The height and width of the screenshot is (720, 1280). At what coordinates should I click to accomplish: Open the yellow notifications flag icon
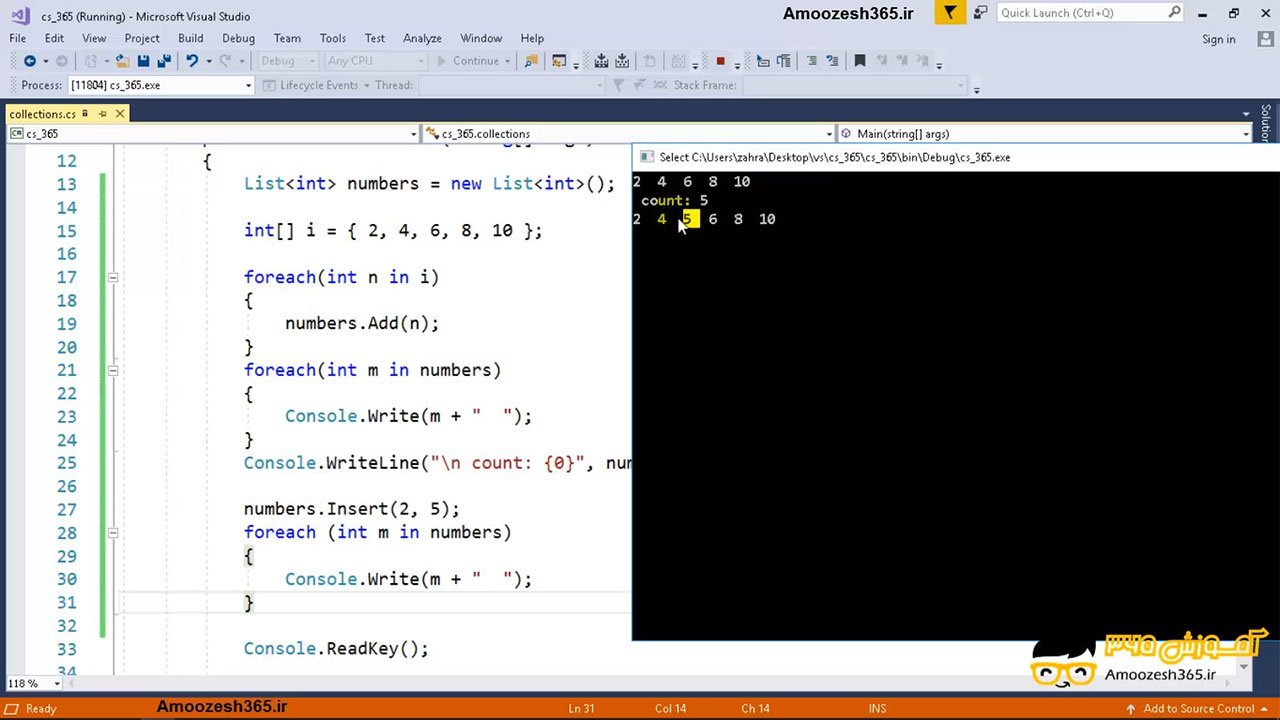click(x=950, y=13)
